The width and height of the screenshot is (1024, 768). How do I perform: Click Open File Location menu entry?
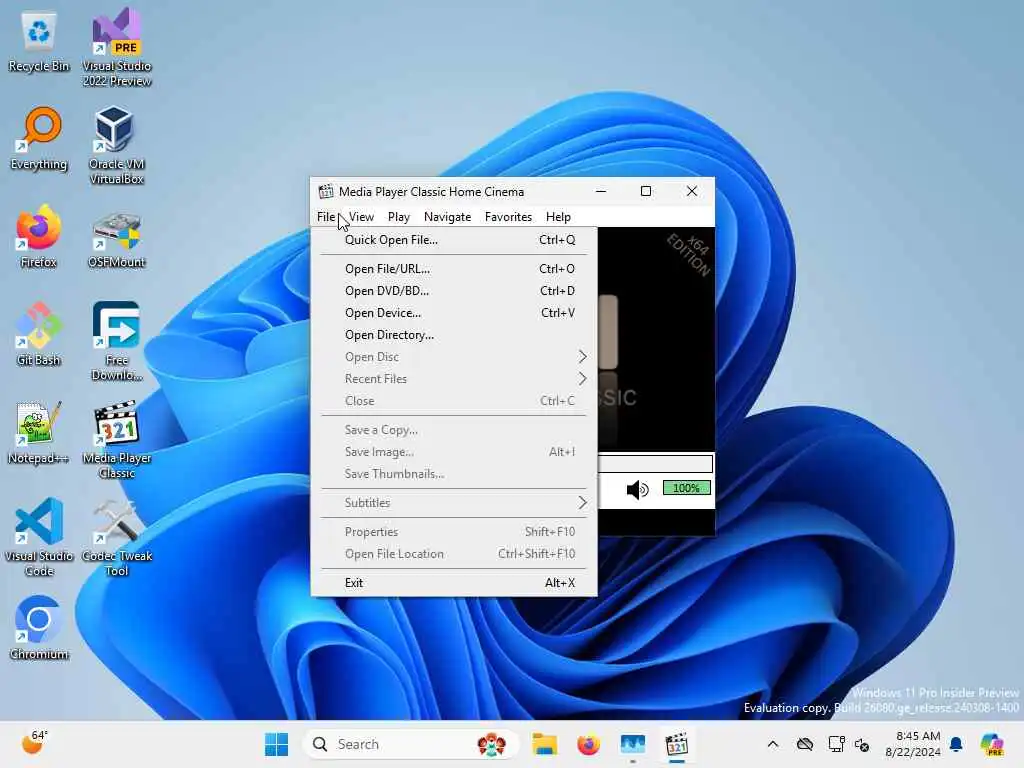coord(454,554)
